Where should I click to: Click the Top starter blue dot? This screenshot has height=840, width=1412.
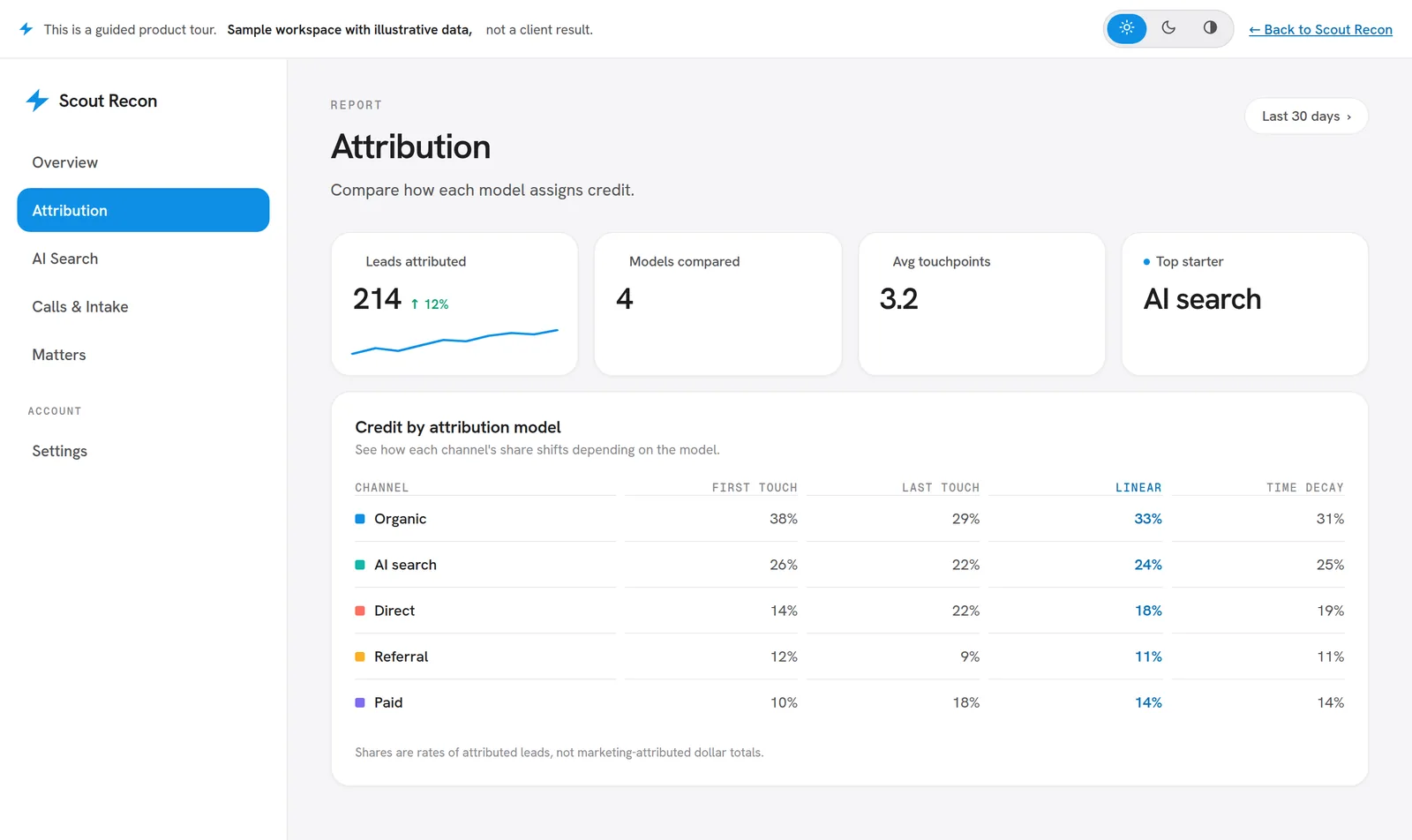1146,262
